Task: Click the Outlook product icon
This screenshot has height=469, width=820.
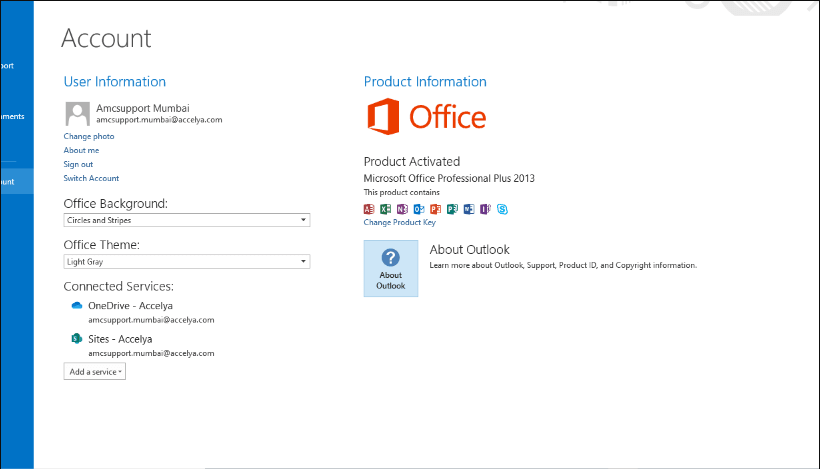Action: click(x=419, y=209)
